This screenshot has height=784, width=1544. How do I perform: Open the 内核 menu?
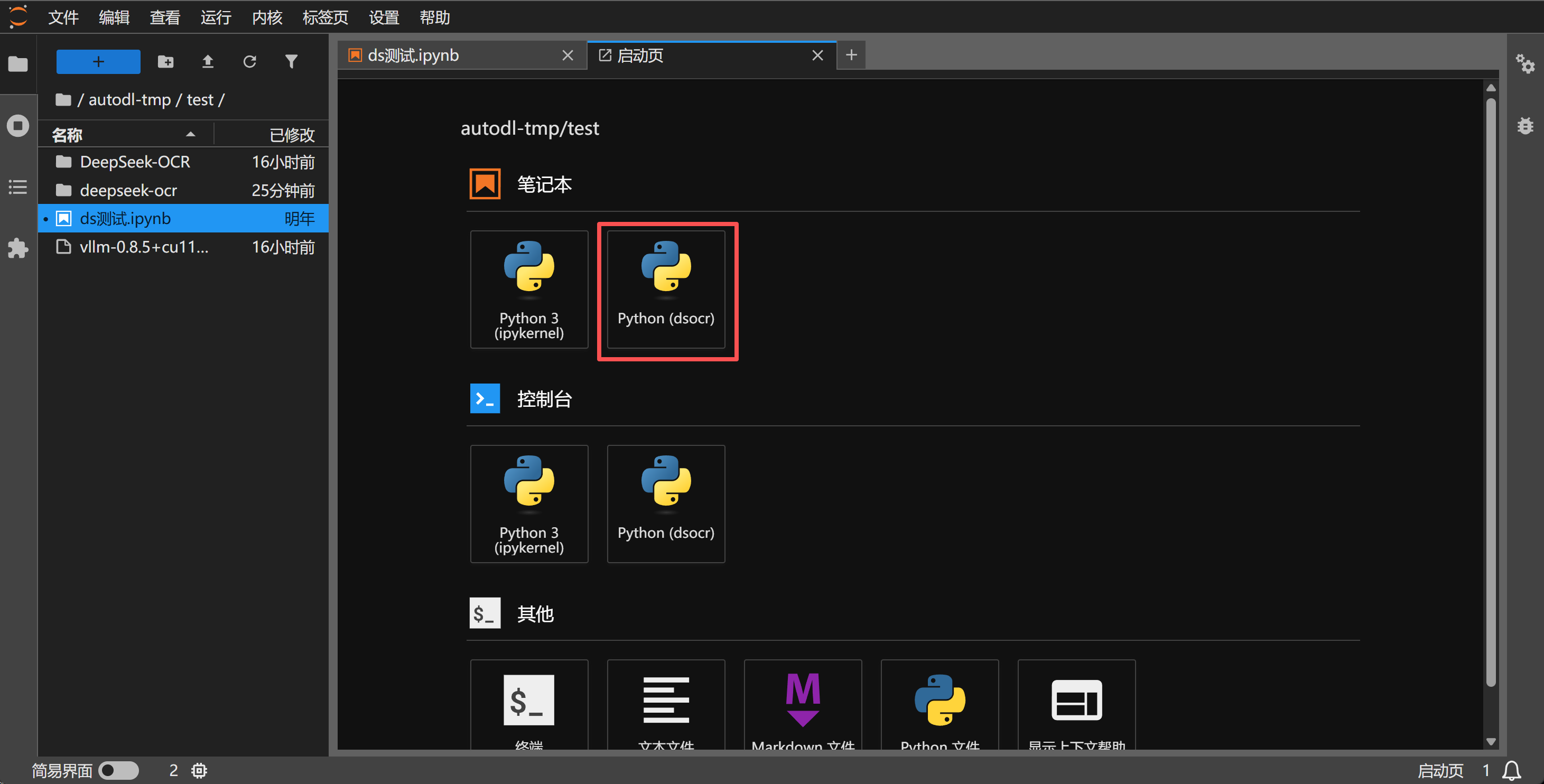click(267, 17)
